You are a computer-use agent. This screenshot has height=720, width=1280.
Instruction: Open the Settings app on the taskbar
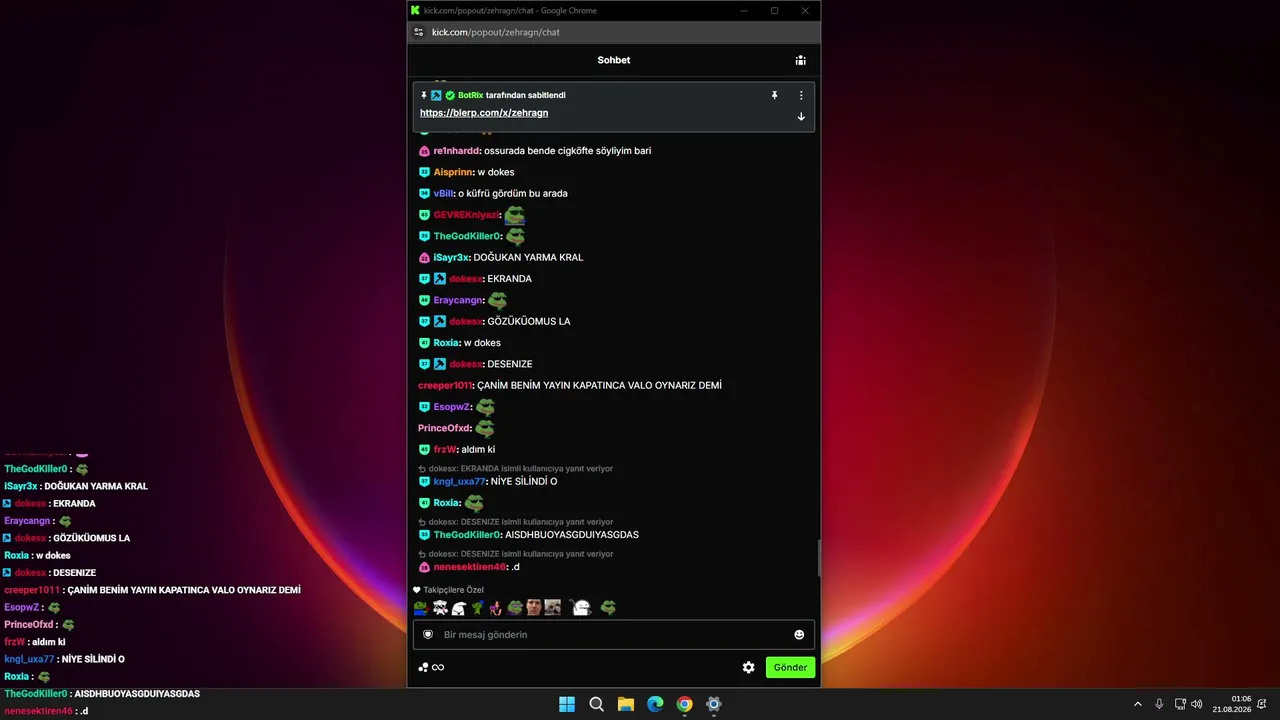coord(714,704)
